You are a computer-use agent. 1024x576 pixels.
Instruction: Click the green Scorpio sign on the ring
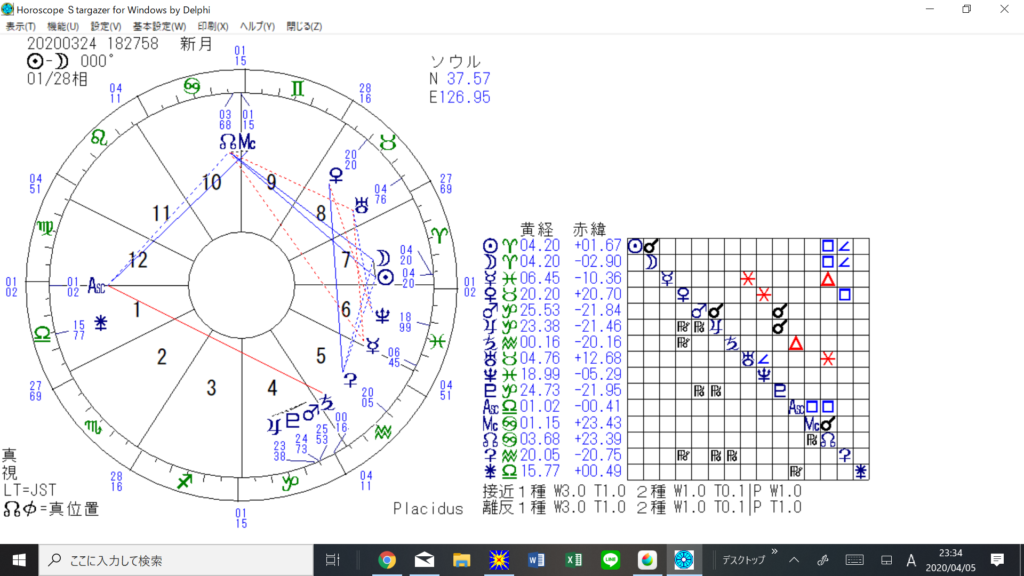pyautogui.click(x=93, y=427)
